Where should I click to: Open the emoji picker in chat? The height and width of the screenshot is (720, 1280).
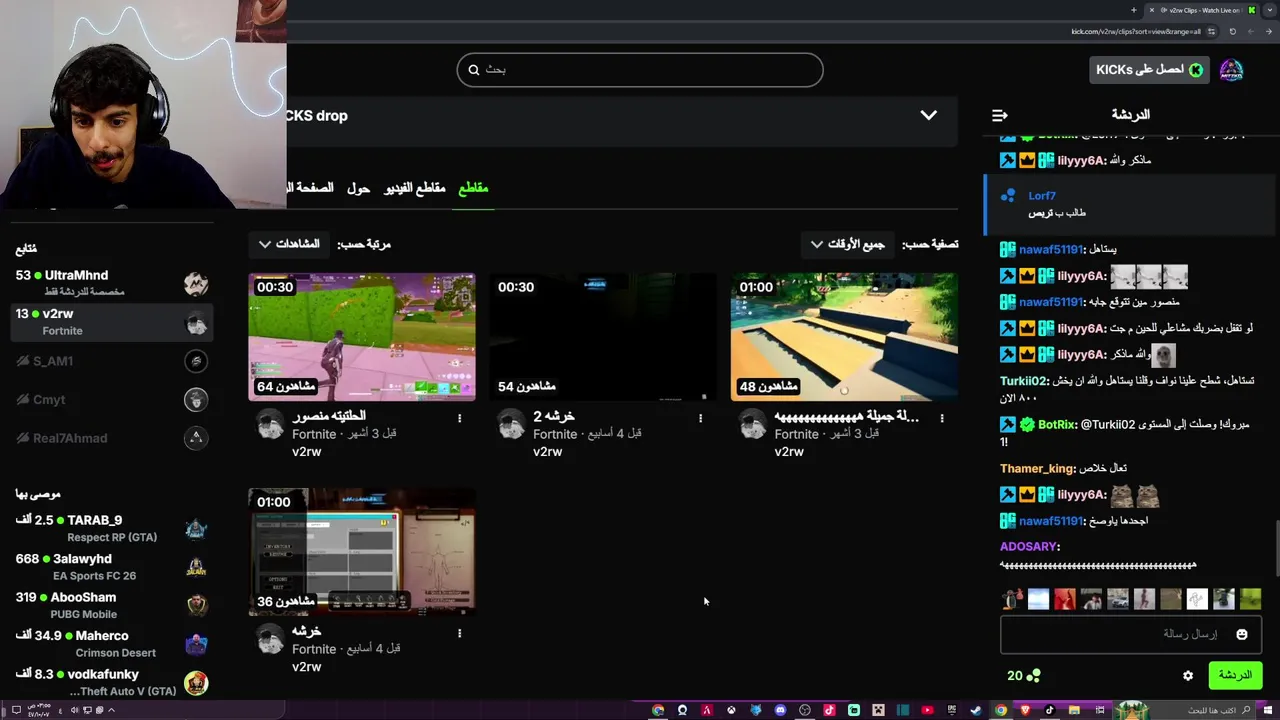coord(1242,634)
